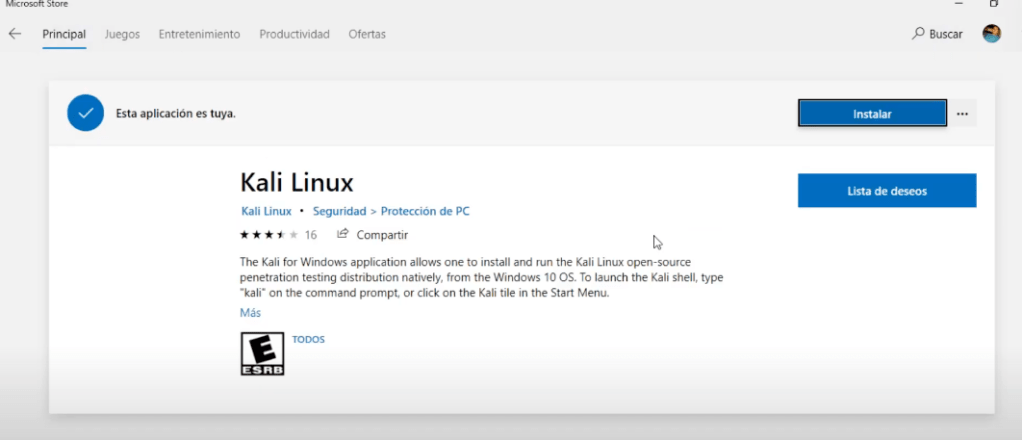The width and height of the screenshot is (1022, 440).
Task: Open the Seguridad category link
Action: click(x=339, y=211)
